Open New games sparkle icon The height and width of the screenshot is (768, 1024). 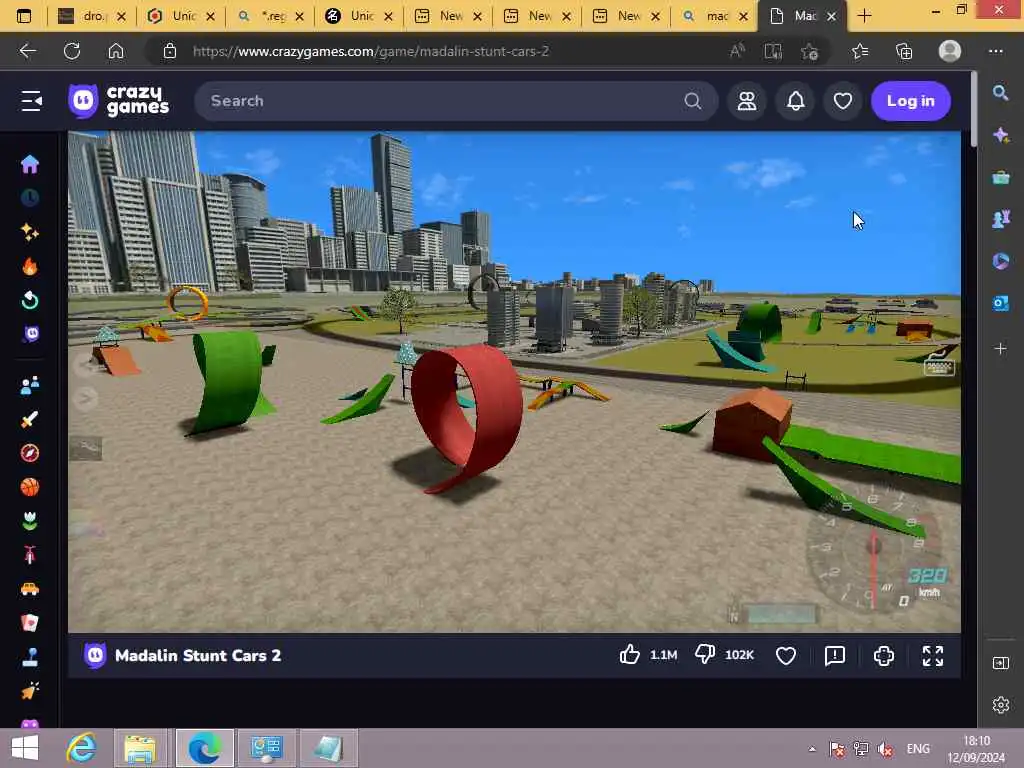29,232
